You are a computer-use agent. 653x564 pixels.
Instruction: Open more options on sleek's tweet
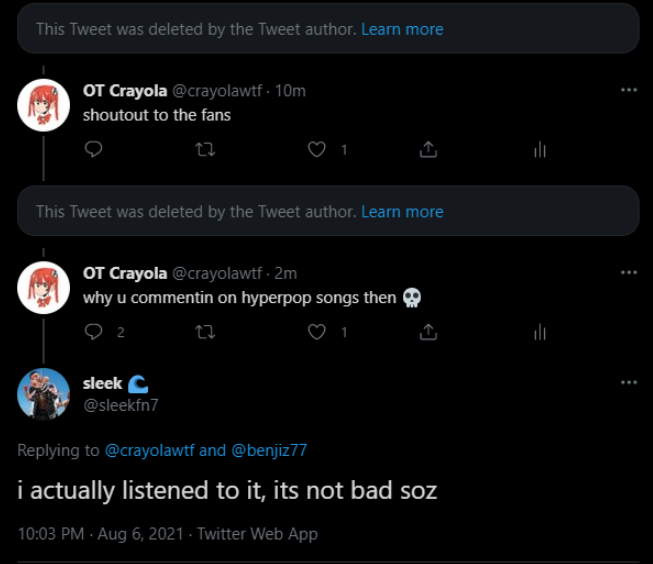[x=628, y=383]
